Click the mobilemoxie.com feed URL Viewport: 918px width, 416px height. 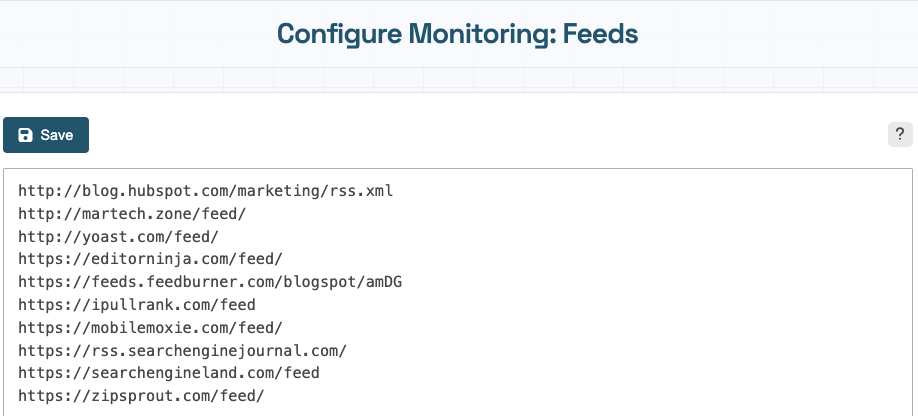tap(150, 328)
